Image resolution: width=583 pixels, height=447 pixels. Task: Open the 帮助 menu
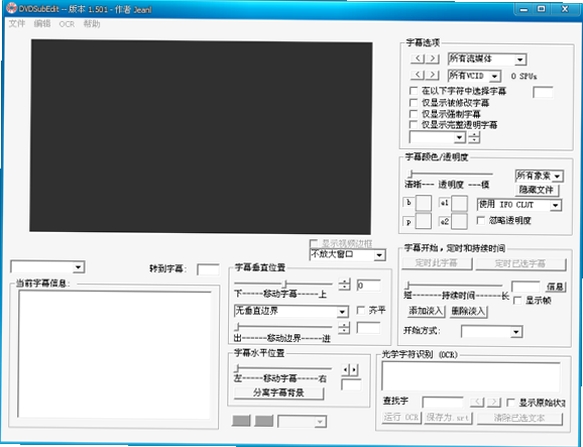(x=91, y=24)
